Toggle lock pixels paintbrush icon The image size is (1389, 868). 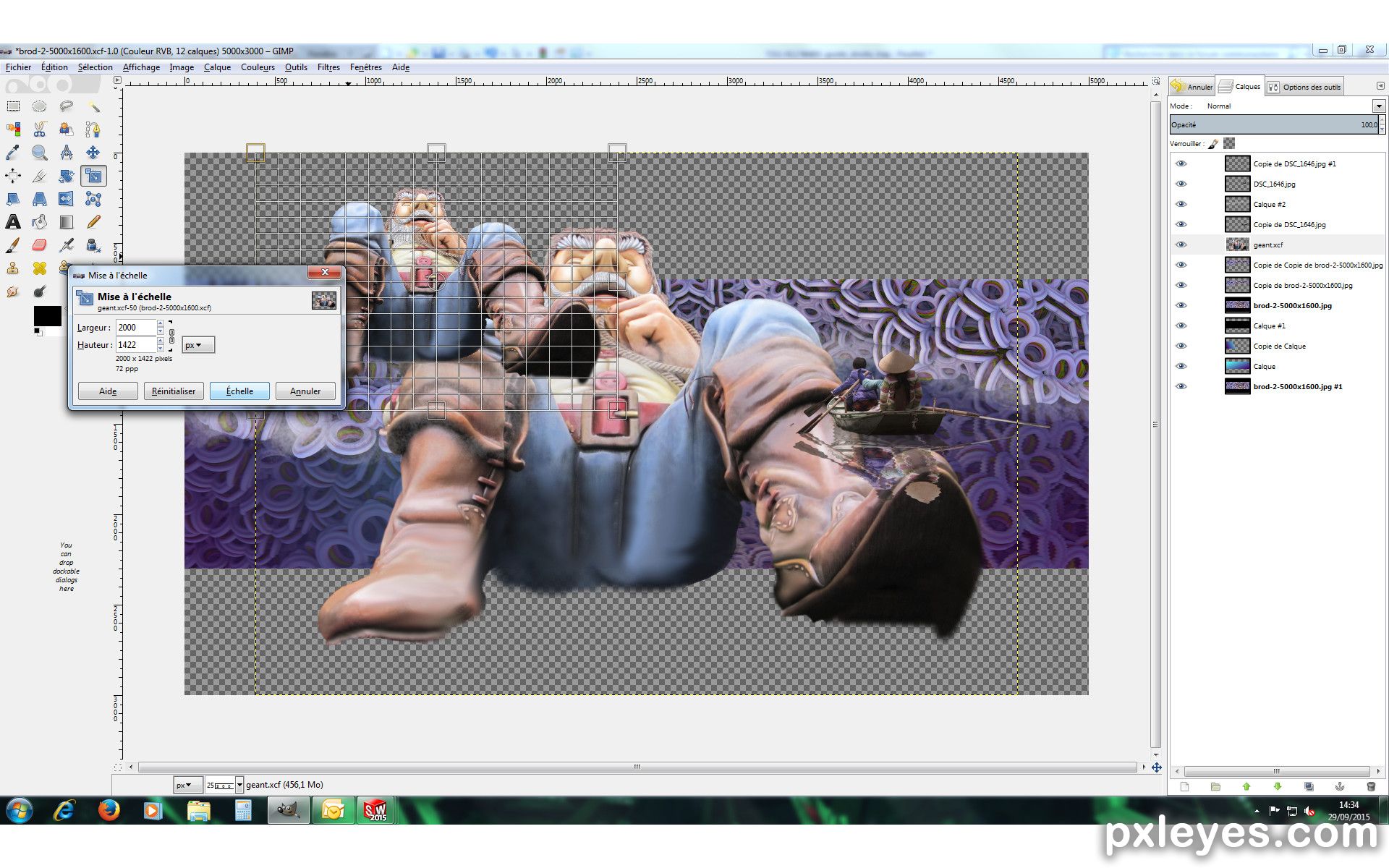tap(1214, 144)
